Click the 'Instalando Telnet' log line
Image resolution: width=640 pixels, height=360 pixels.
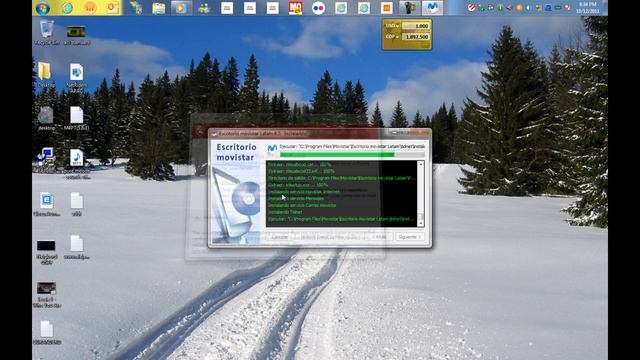click(285, 212)
